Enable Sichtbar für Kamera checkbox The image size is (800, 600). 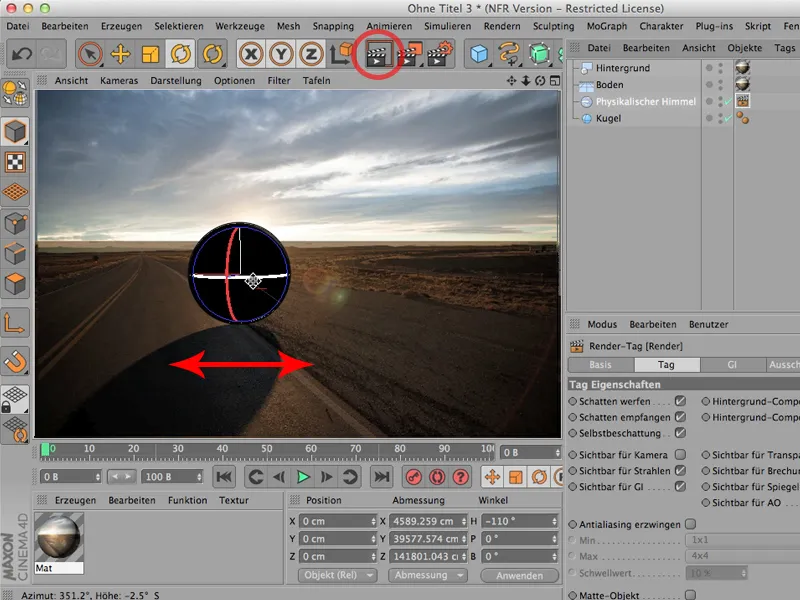[680, 454]
